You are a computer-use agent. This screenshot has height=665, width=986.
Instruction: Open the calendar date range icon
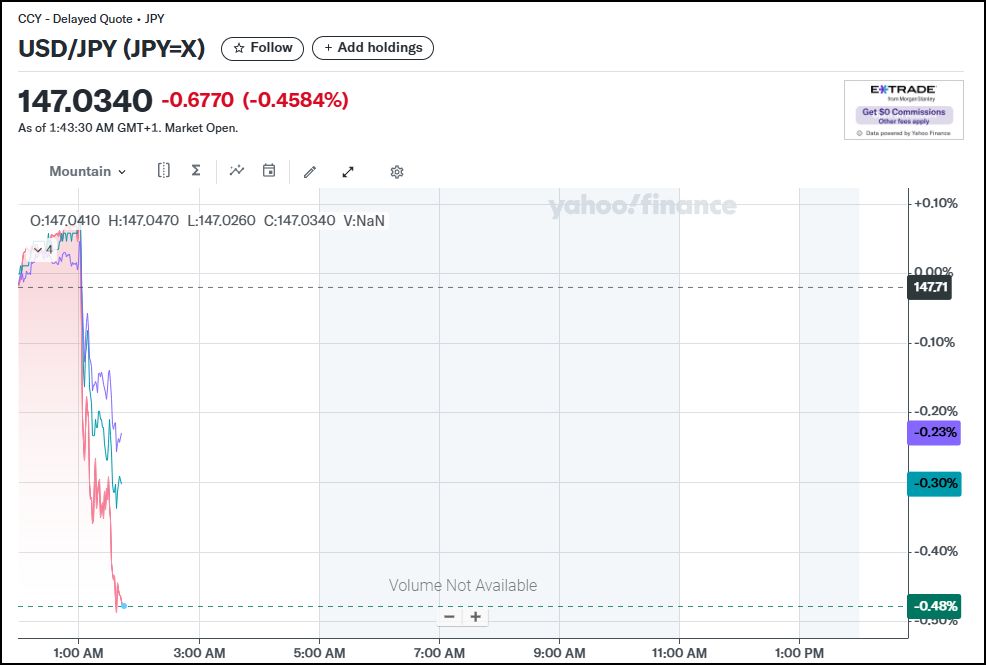click(x=269, y=170)
